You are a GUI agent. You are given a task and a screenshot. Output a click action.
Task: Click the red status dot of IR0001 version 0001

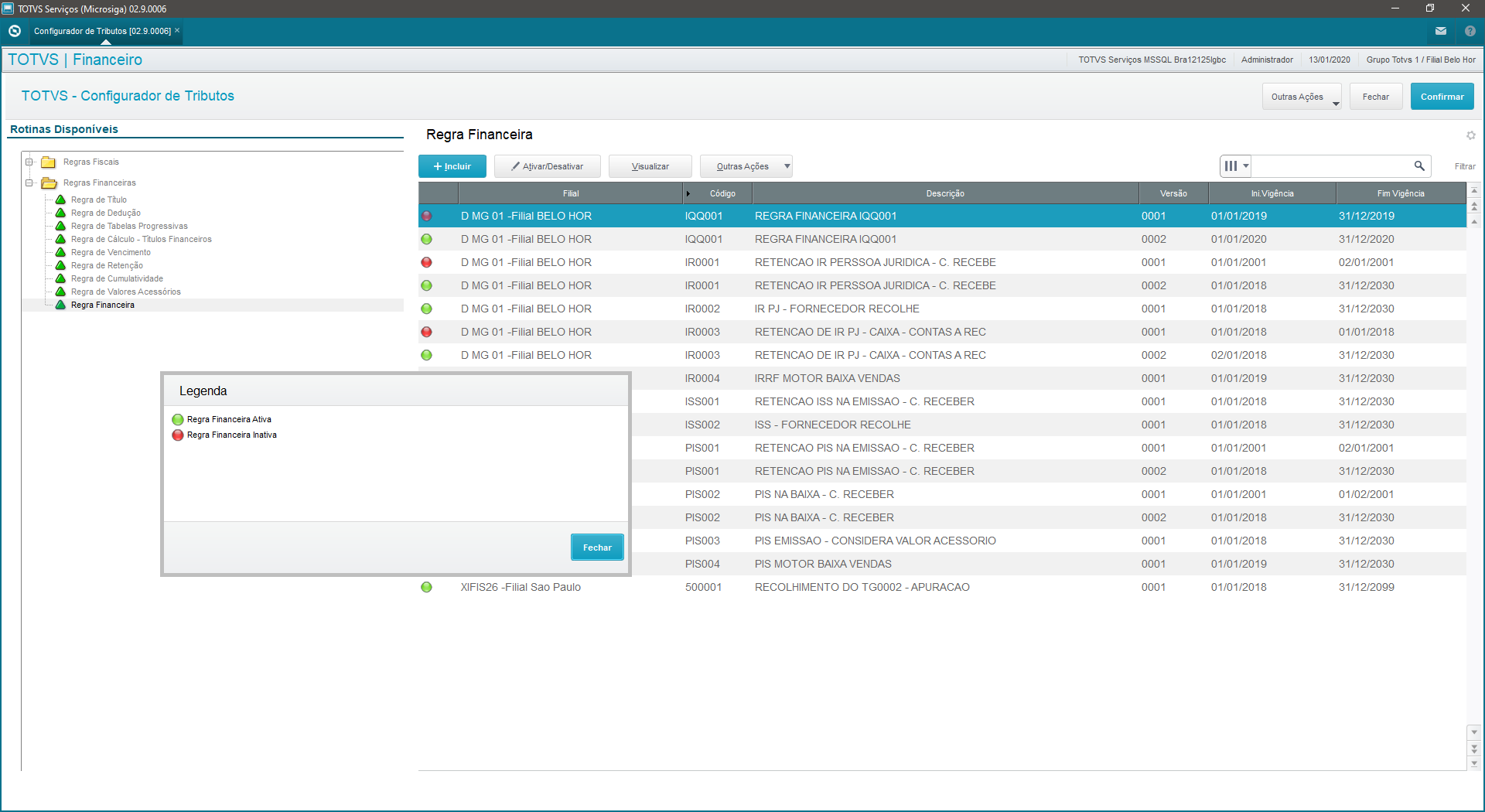tap(426, 262)
